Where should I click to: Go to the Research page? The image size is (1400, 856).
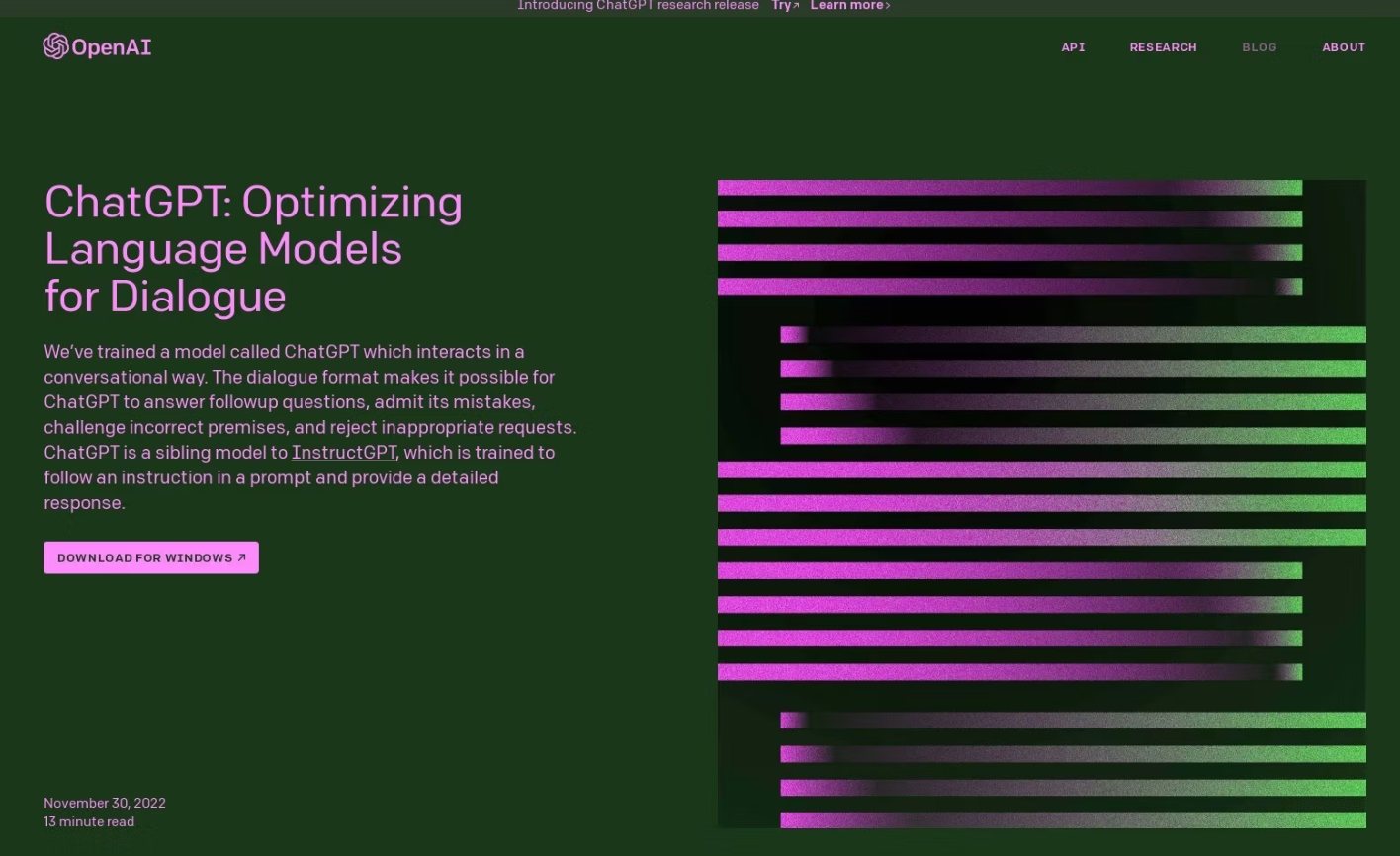point(1163,47)
